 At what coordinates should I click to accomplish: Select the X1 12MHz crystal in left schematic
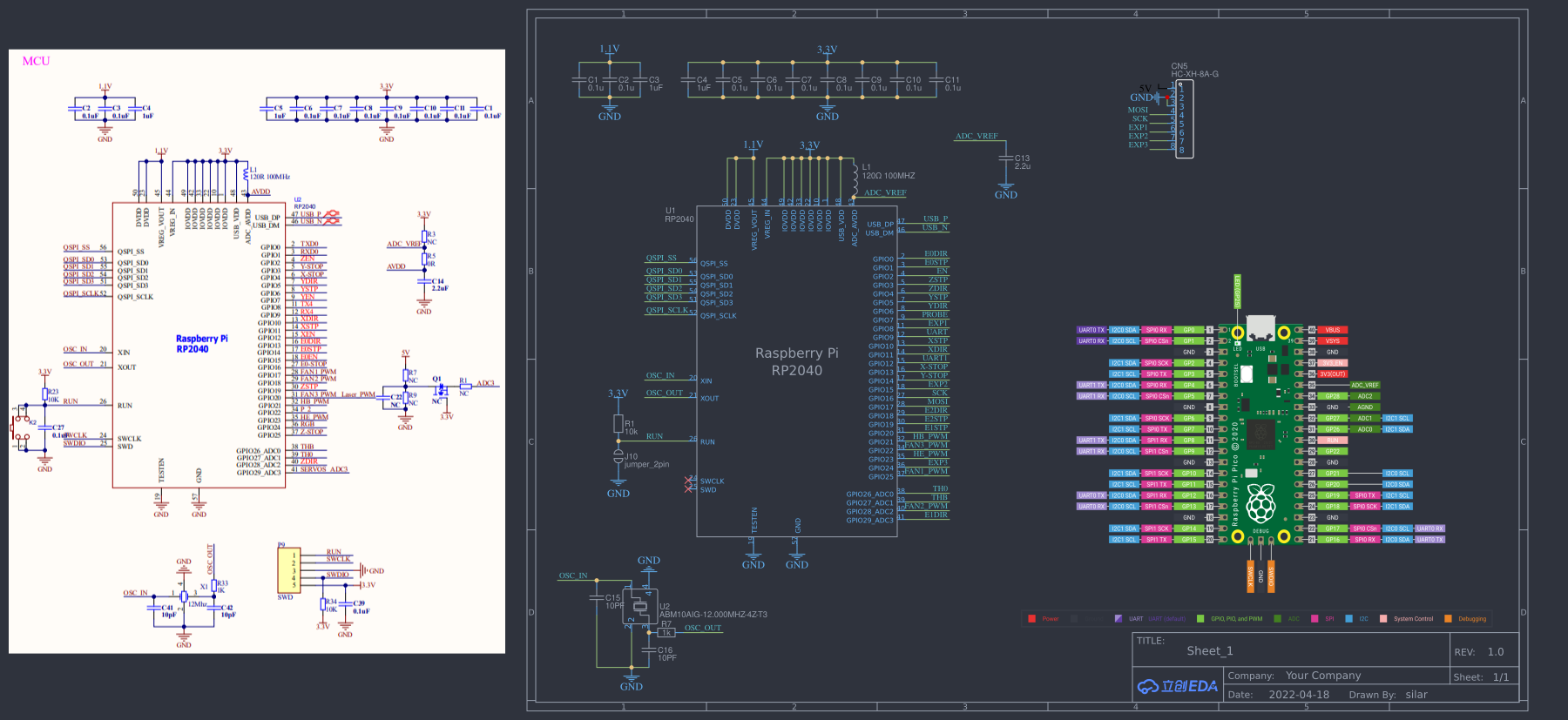click(x=184, y=596)
